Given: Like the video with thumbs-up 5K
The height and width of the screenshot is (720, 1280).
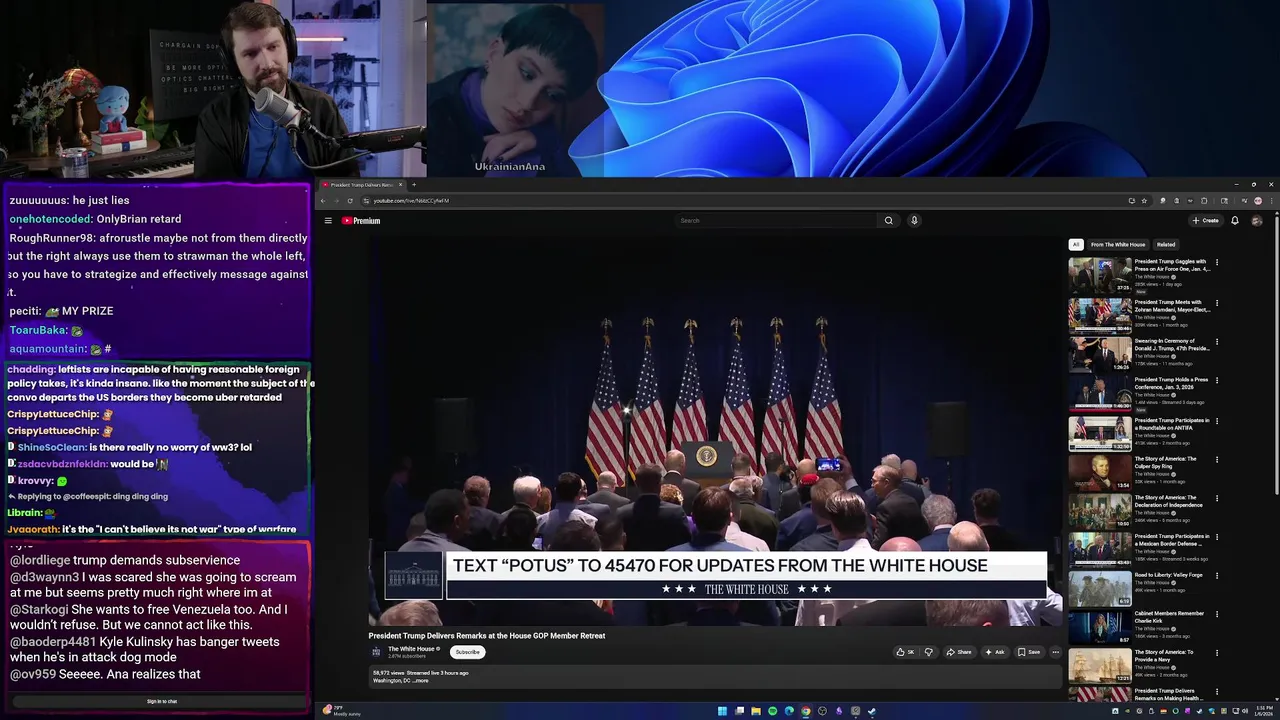Looking at the screenshot, I should (905, 652).
